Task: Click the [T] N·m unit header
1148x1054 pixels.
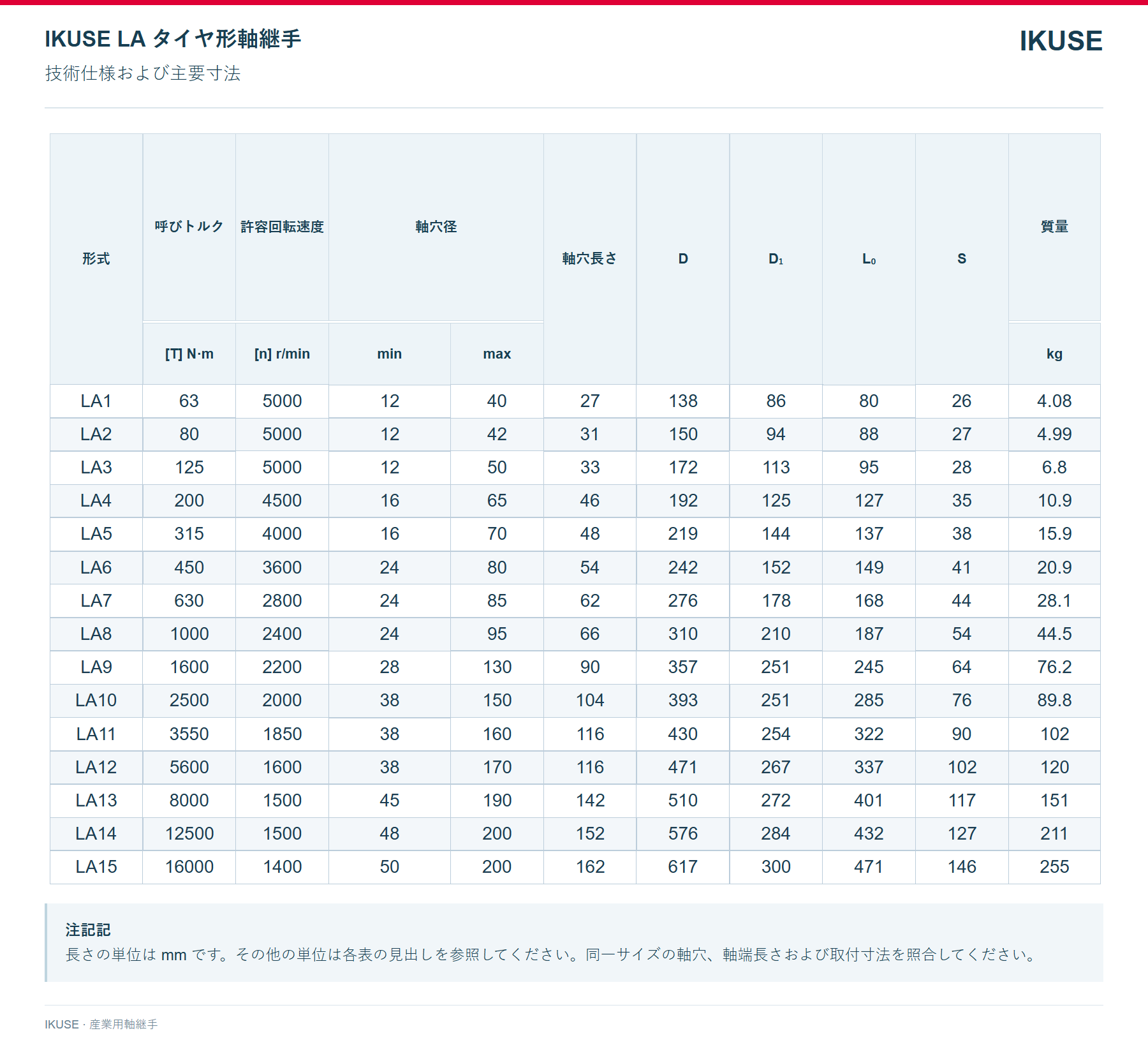Action: point(189,353)
